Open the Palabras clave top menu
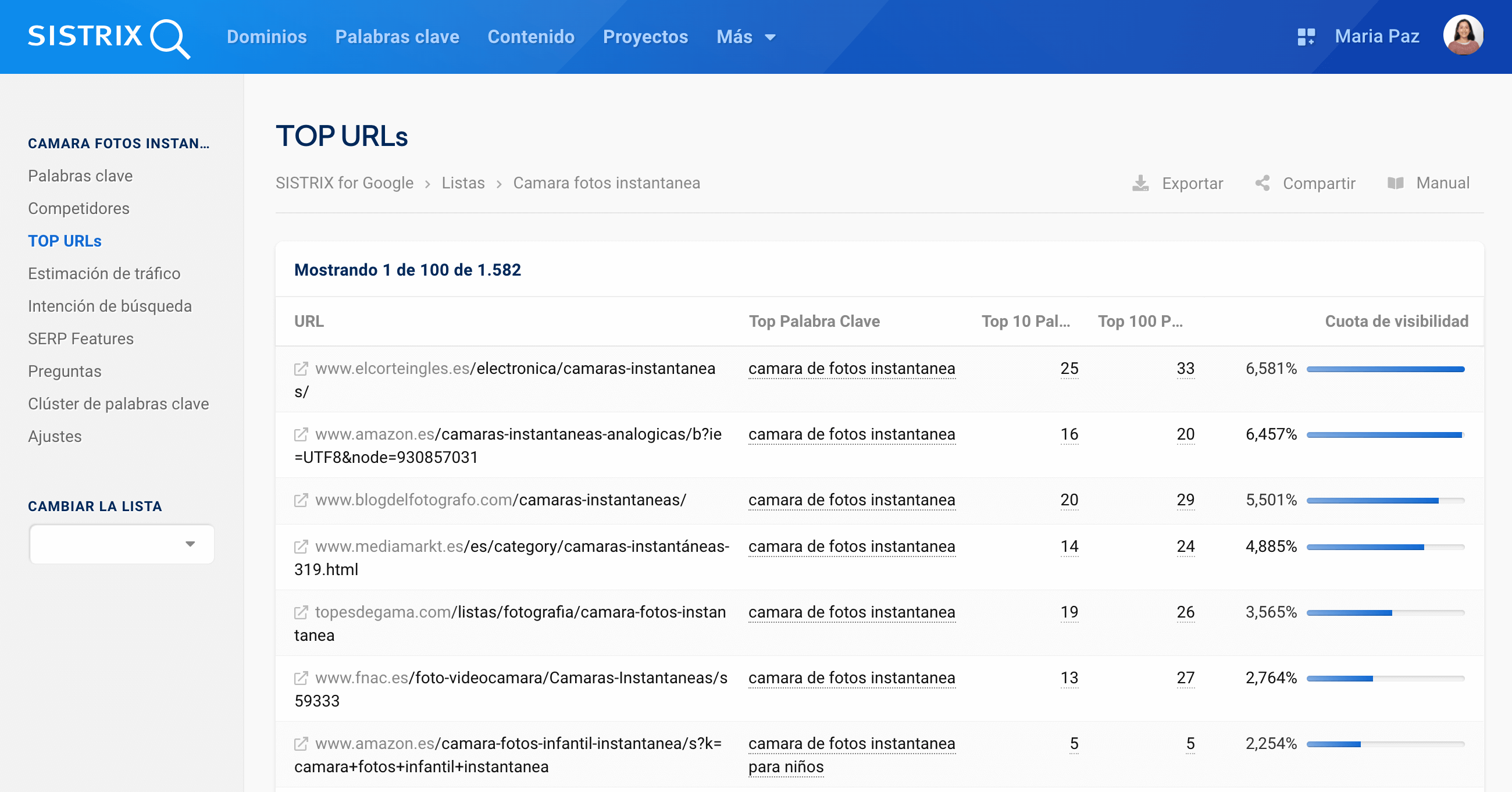This screenshot has height=792, width=1512. [x=397, y=37]
